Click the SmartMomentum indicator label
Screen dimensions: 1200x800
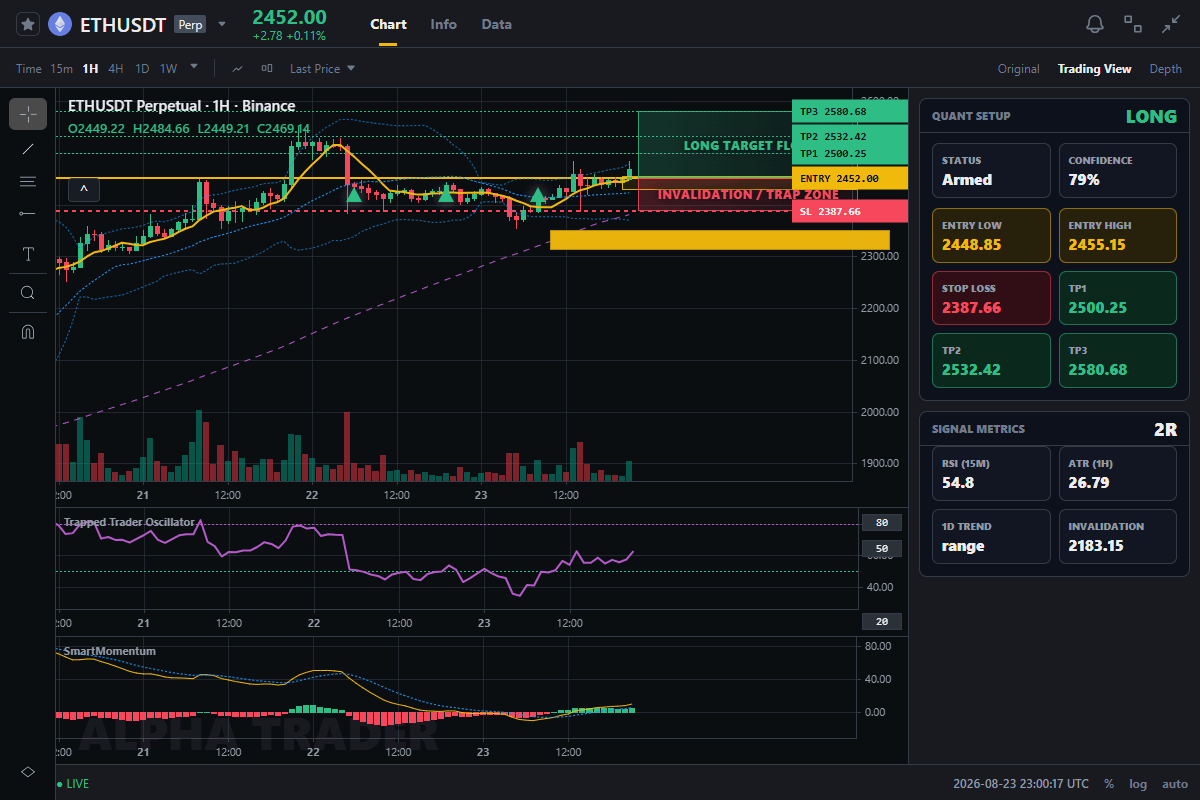[110, 651]
